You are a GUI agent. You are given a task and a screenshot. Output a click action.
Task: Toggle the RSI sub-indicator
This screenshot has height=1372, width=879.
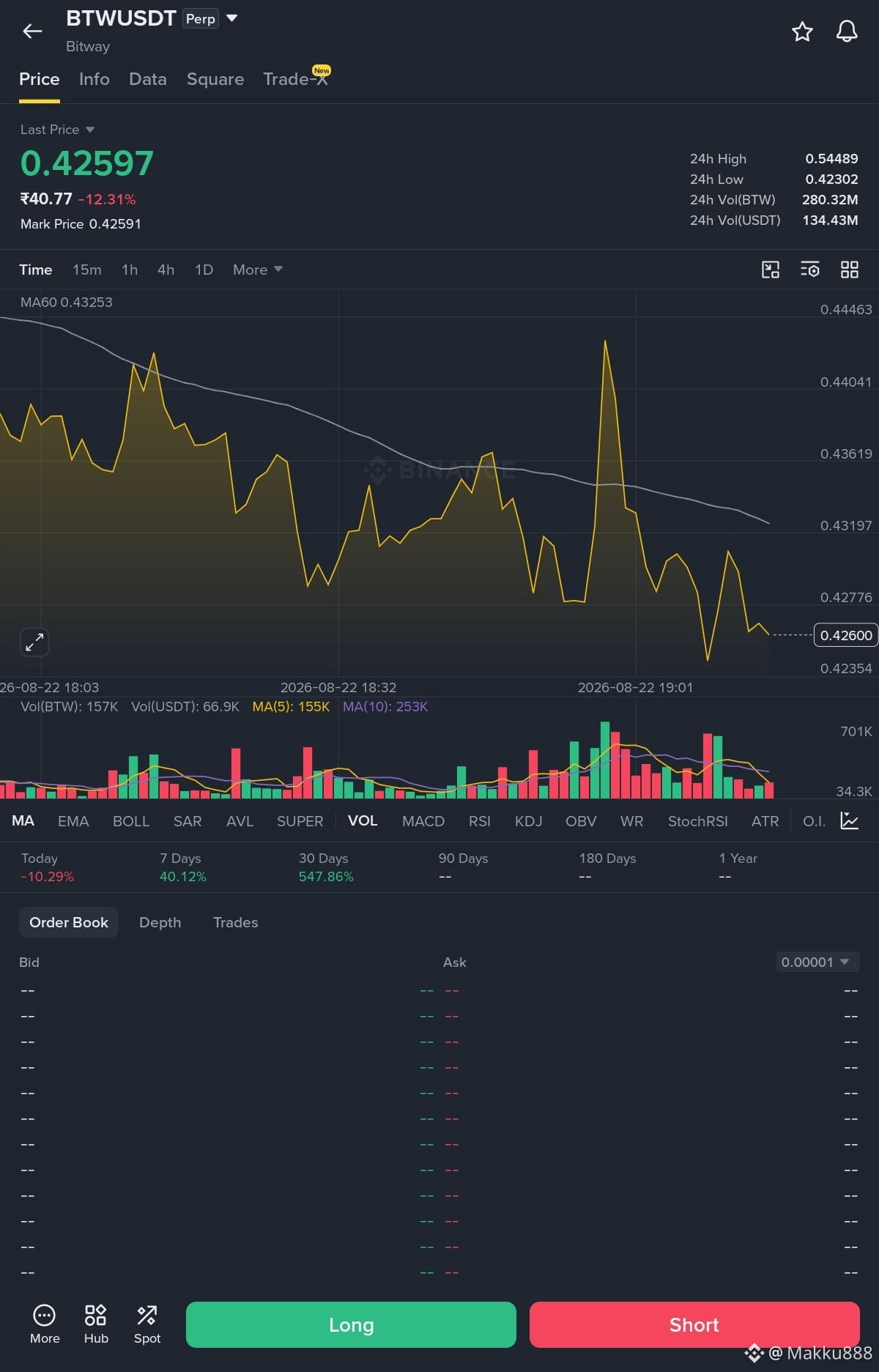(x=480, y=821)
